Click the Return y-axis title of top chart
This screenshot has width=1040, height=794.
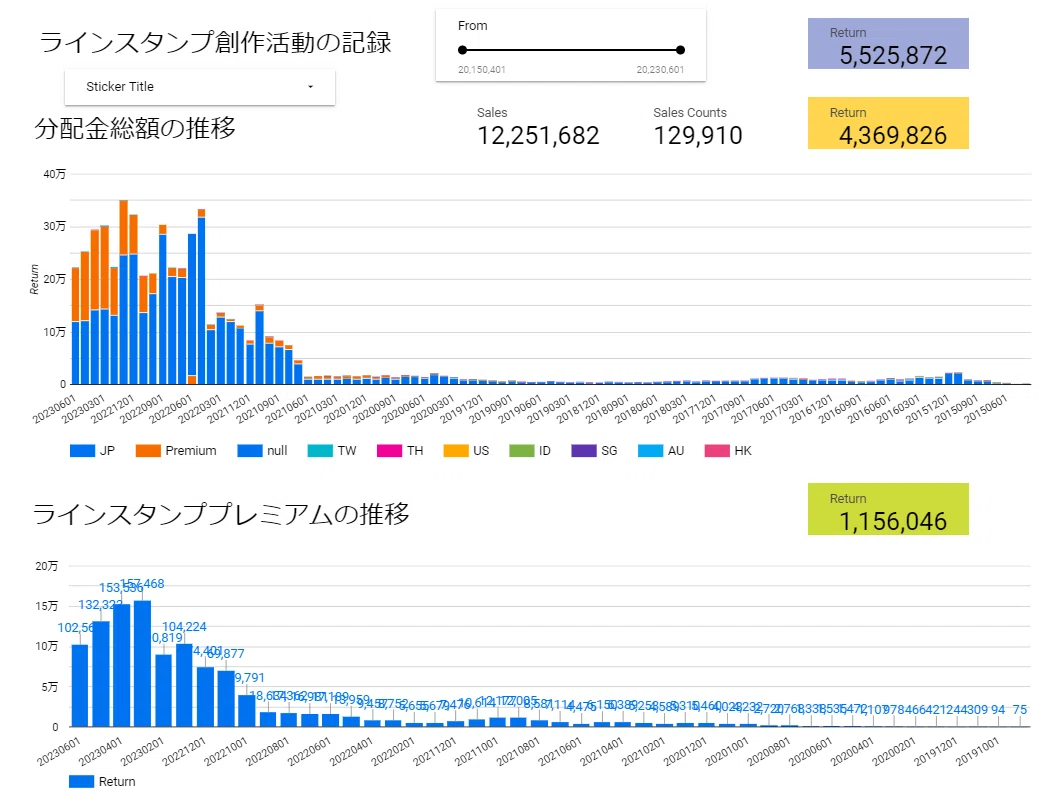pos(34,279)
